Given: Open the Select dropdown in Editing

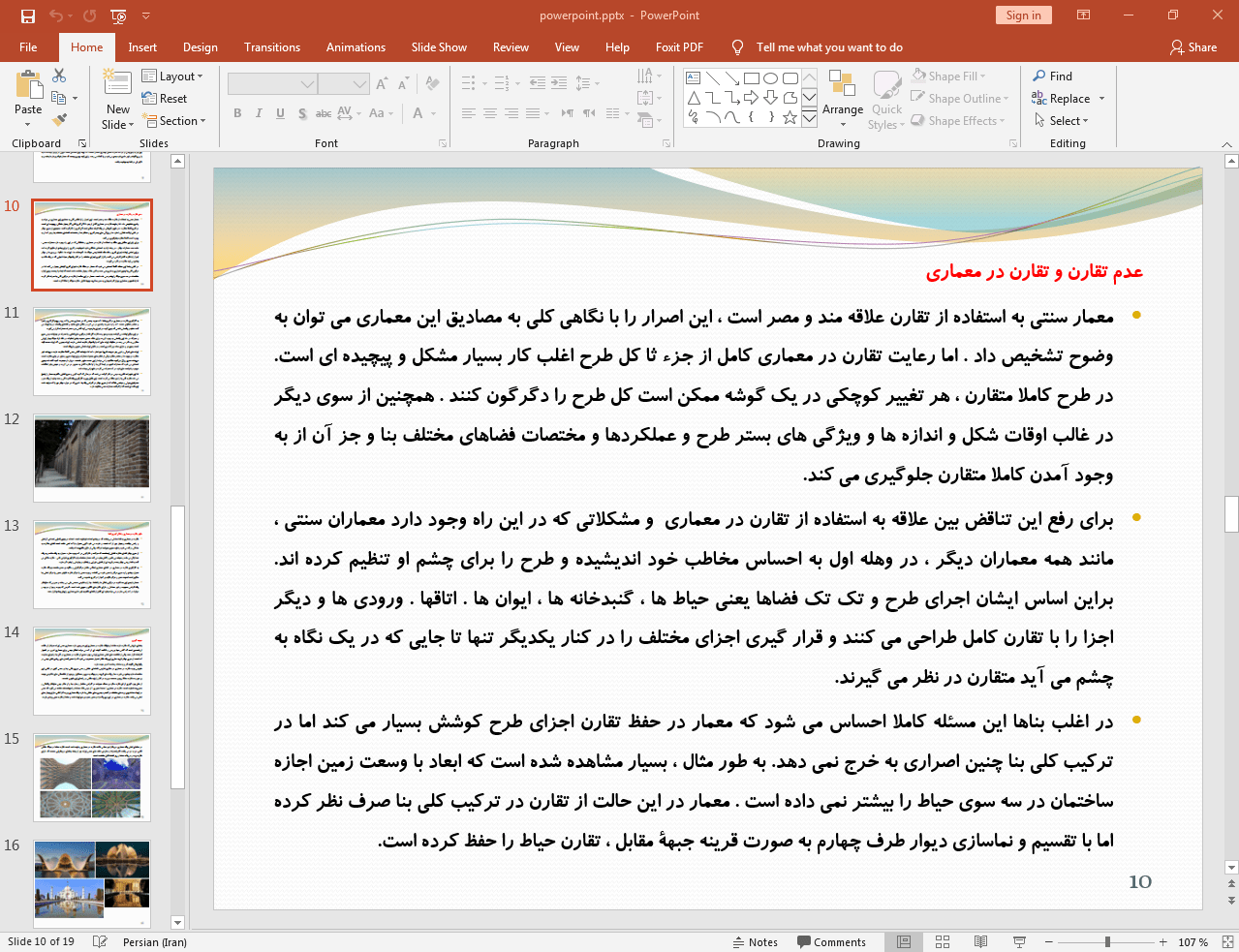Looking at the screenshot, I should coord(1061,121).
